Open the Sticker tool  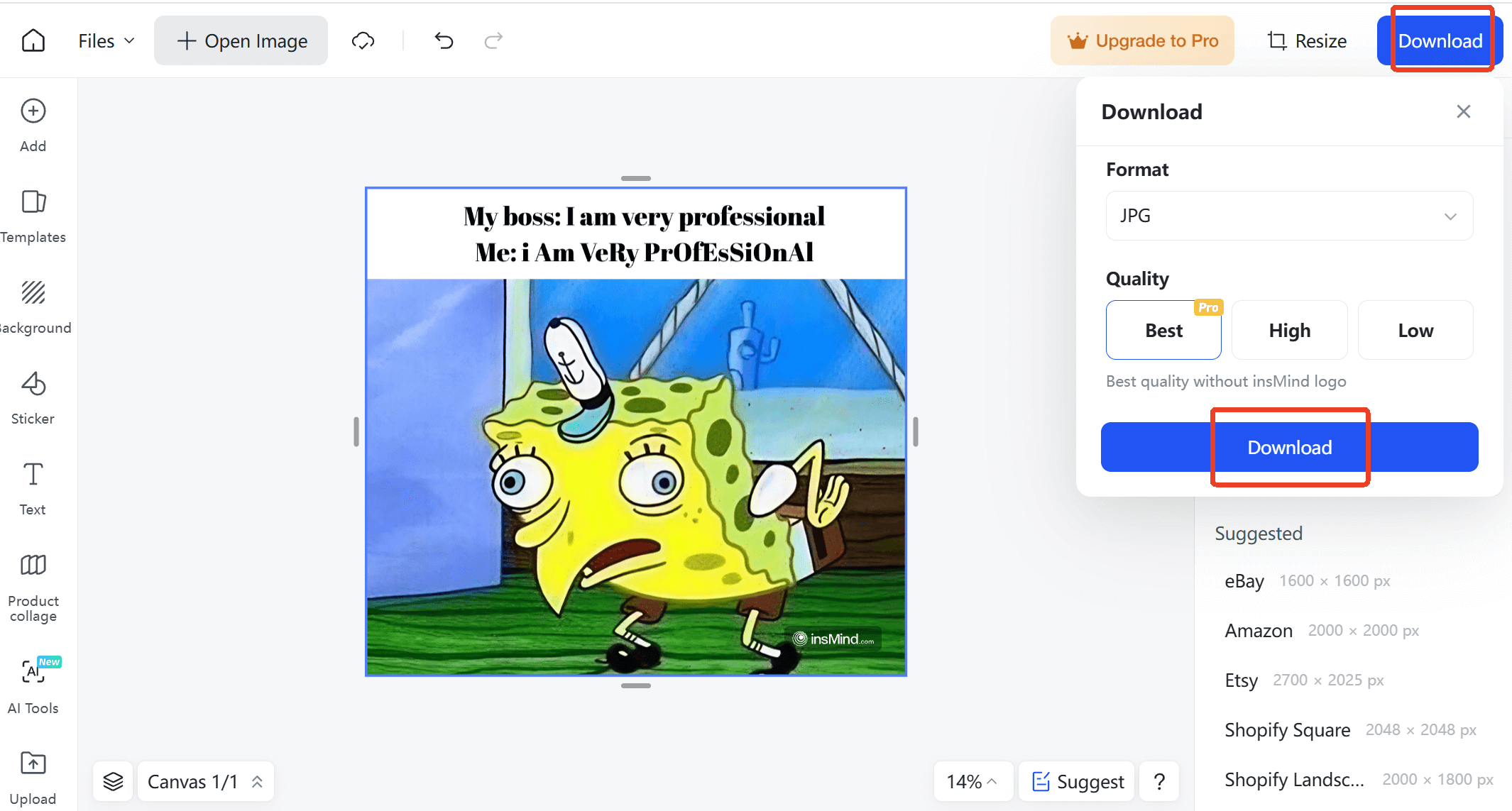tap(33, 397)
